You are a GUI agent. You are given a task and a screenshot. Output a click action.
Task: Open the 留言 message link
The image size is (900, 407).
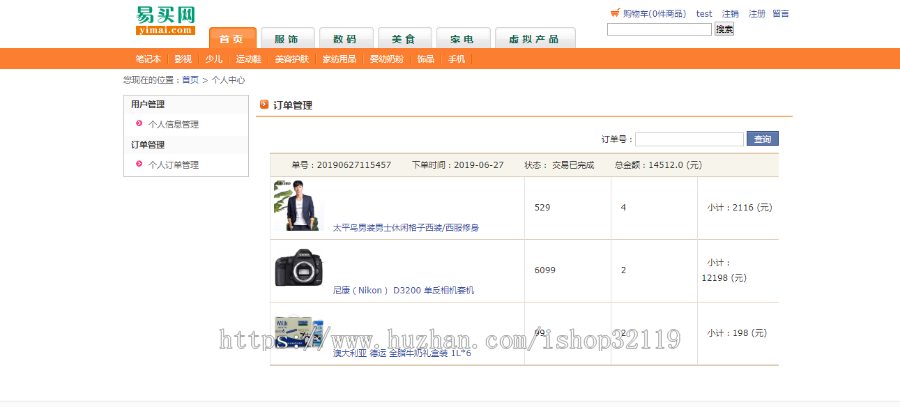tap(781, 14)
